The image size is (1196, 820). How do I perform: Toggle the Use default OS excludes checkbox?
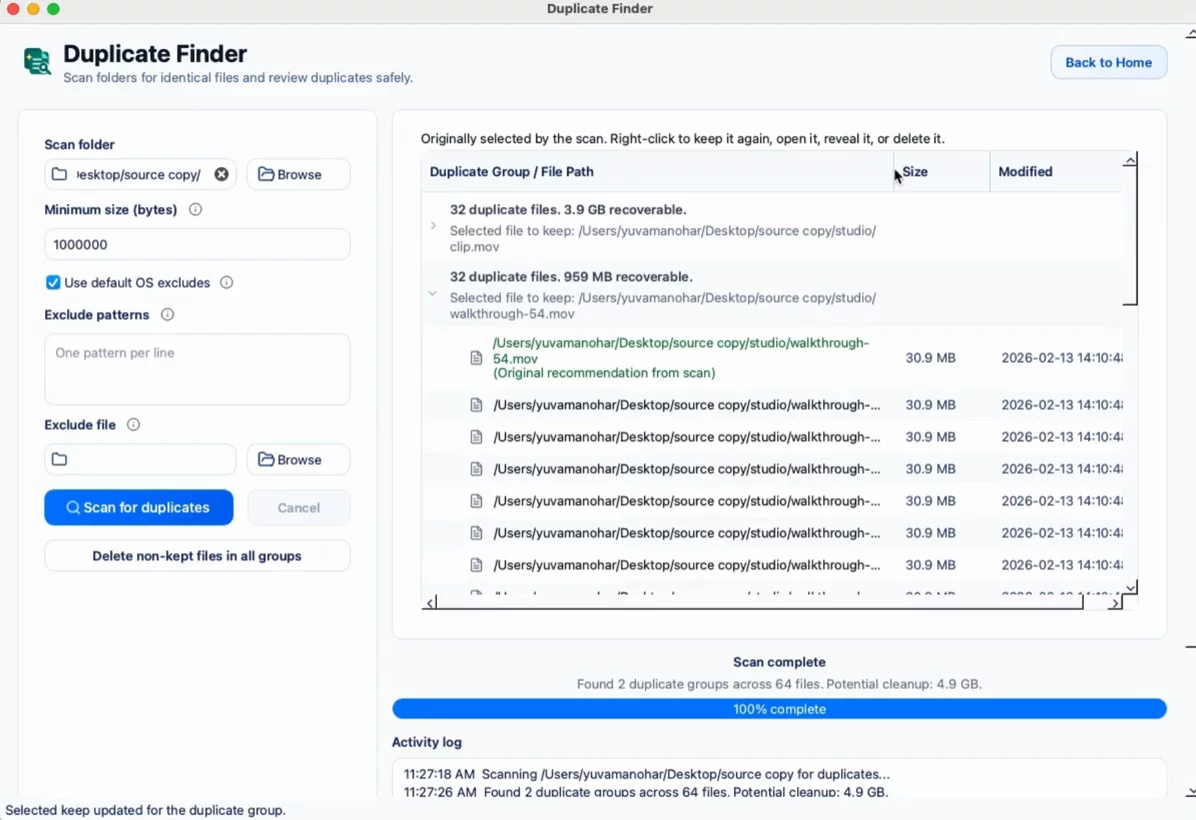53,282
